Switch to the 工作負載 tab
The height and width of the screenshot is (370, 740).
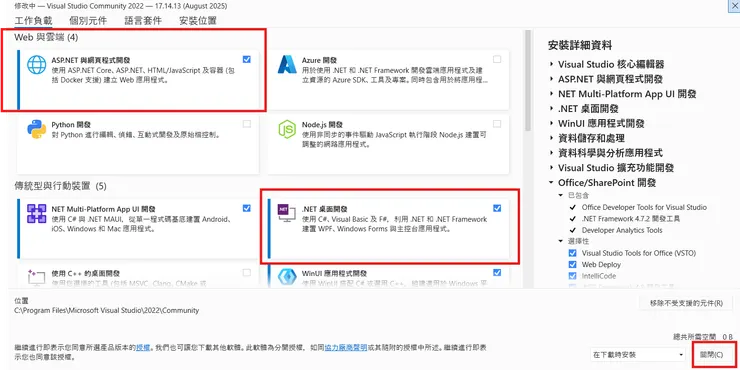click(x=34, y=21)
